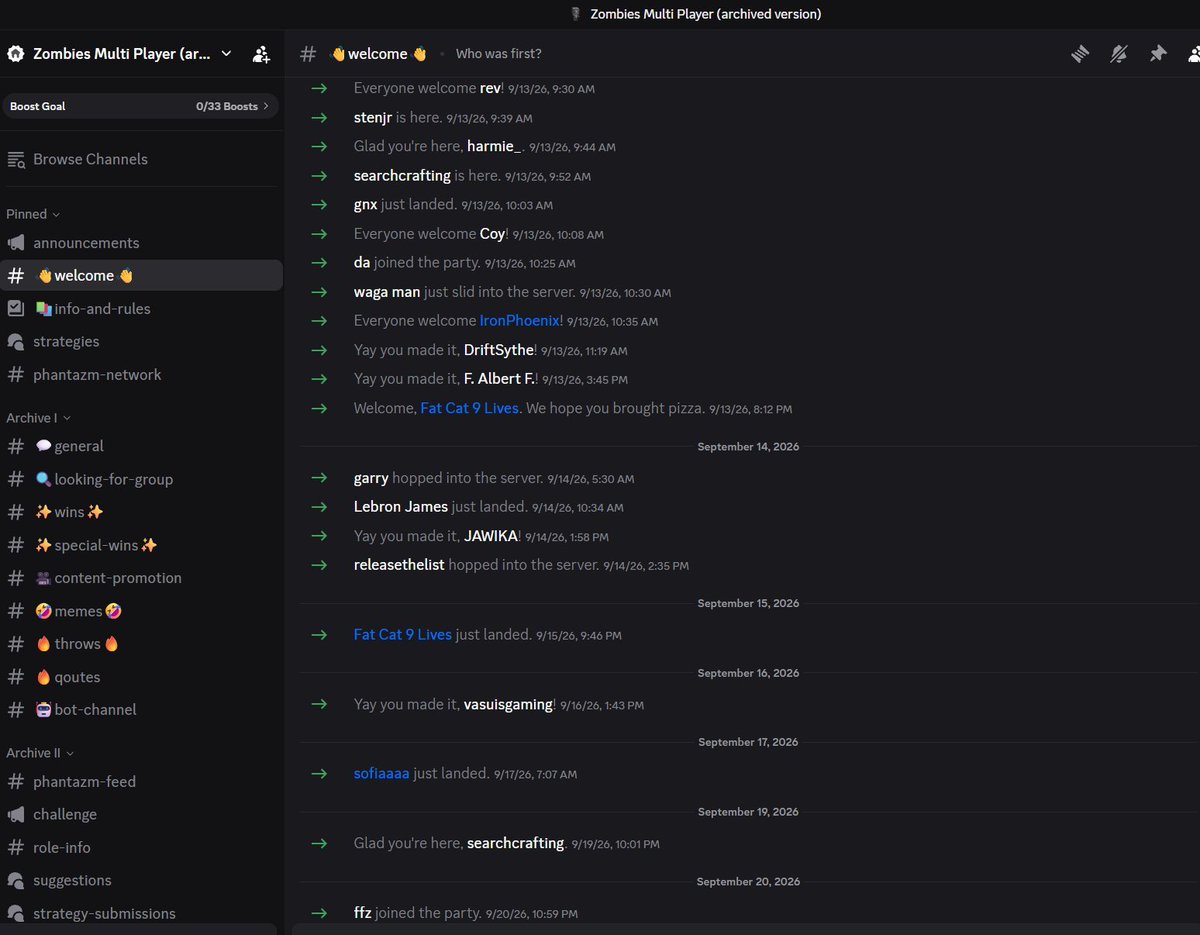Click username DriftSythe
The width and height of the screenshot is (1200, 935).
[499, 350]
